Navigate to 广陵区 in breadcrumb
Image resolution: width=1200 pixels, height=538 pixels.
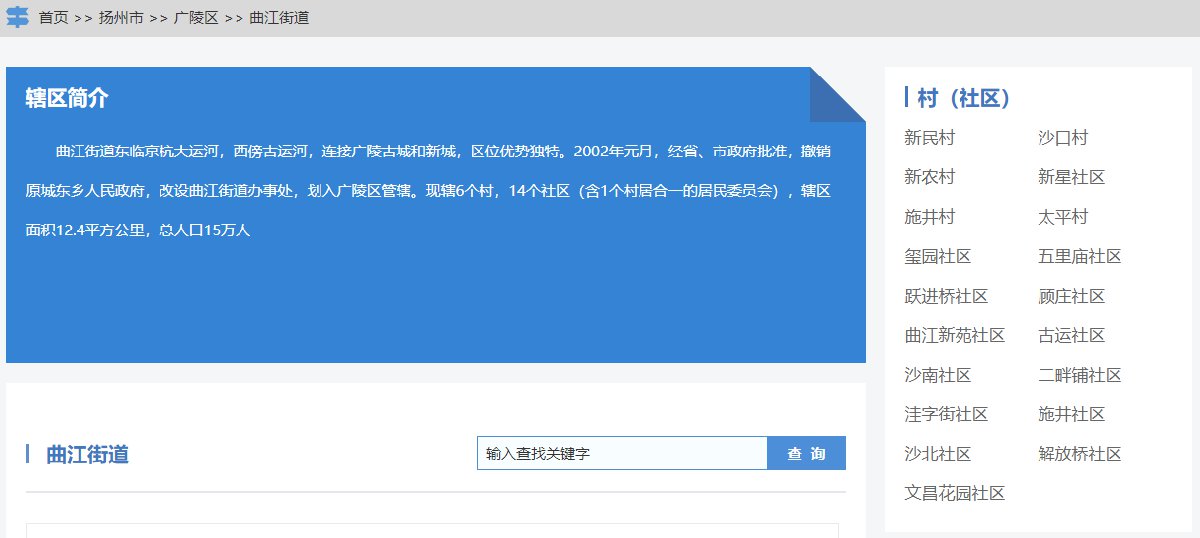(x=196, y=19)
